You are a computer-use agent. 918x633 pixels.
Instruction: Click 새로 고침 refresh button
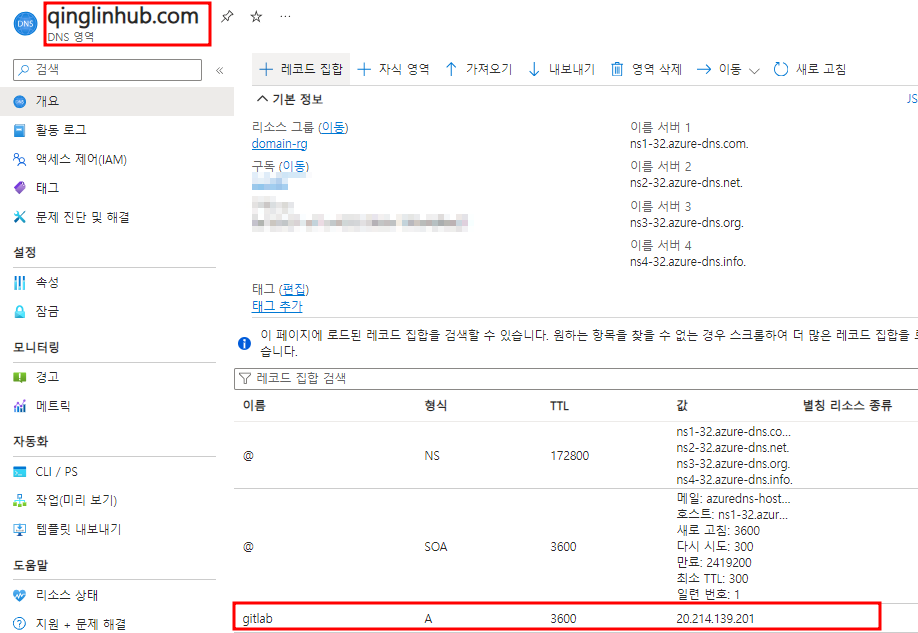(810, 69)
